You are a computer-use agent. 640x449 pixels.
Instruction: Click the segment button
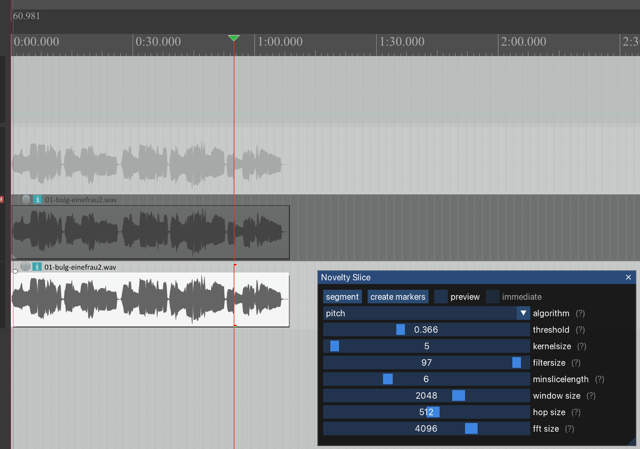pyautogui.click(x=342, y=297)
